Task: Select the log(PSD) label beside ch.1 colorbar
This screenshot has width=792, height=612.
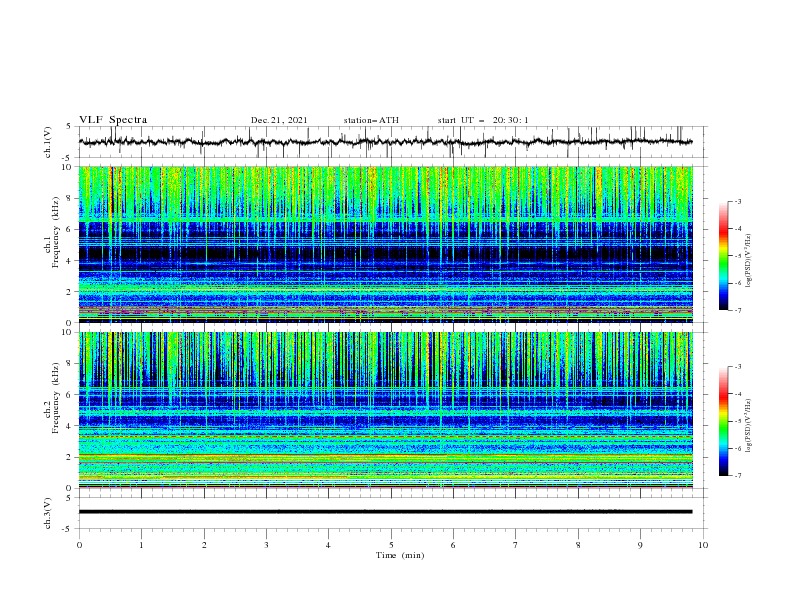Action: 749,261
